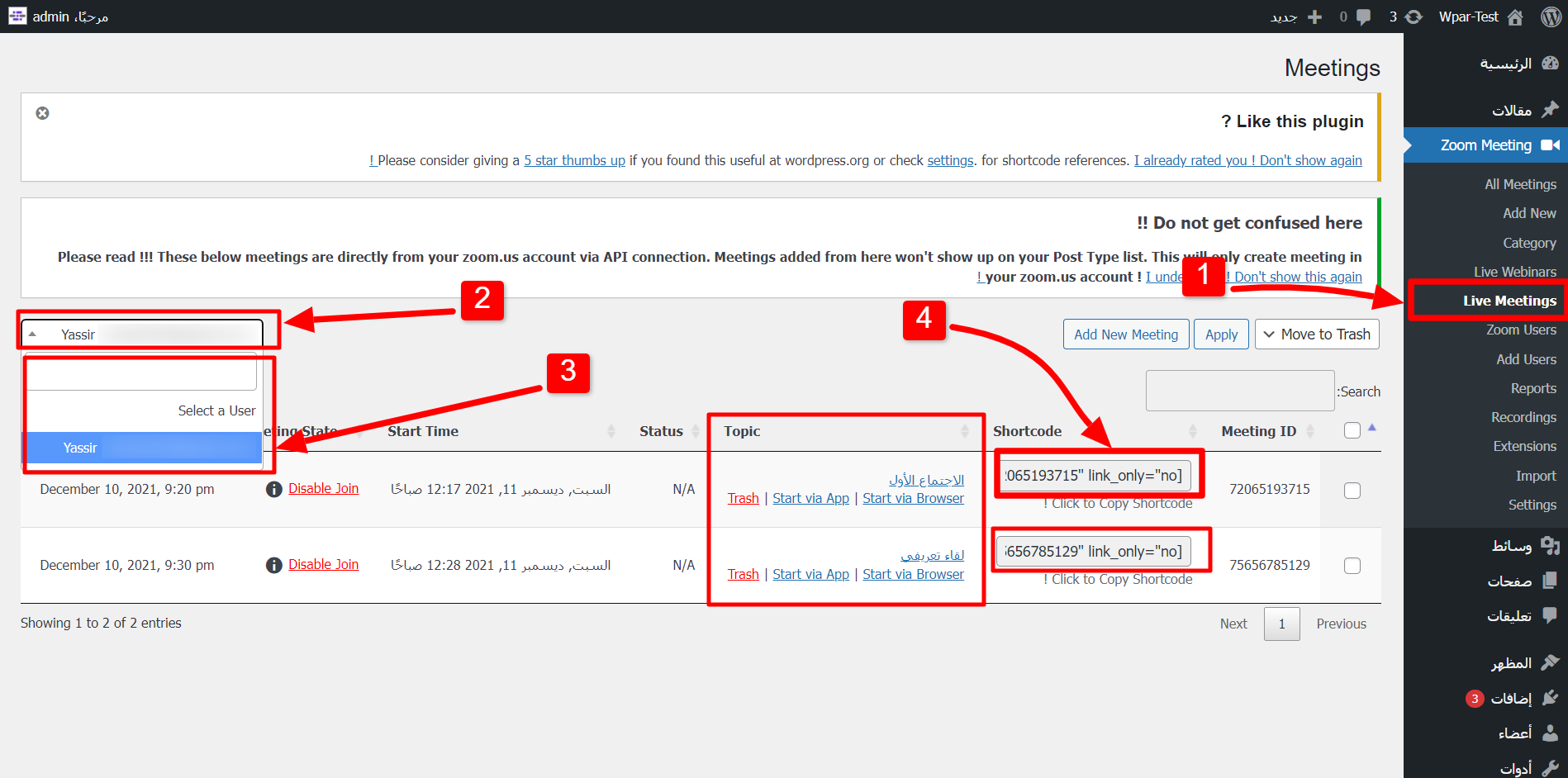Viewport: 1568px width, 778px height.
Task: Click the plus new content icon
Action: pos(1314,17)
